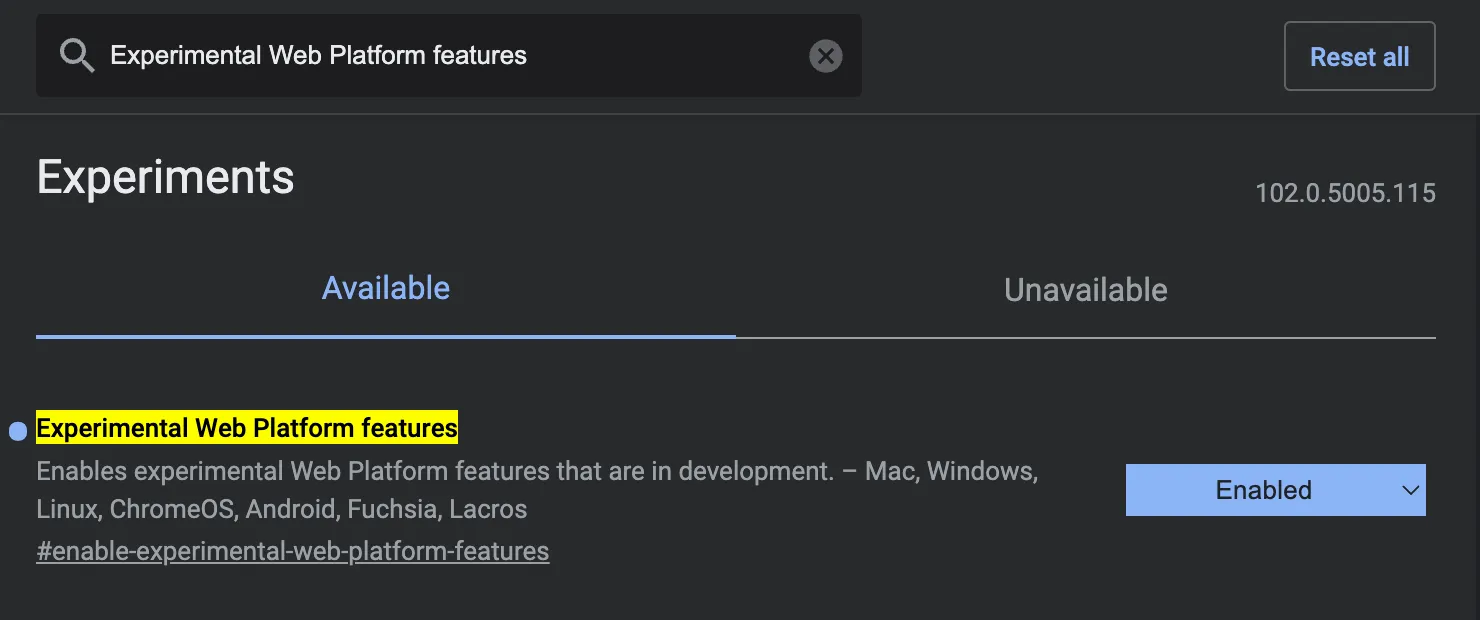Open the #enable-experimental-web-platform-features link
This screenshot has height=620, width=1480.
(x=292, y=551)
